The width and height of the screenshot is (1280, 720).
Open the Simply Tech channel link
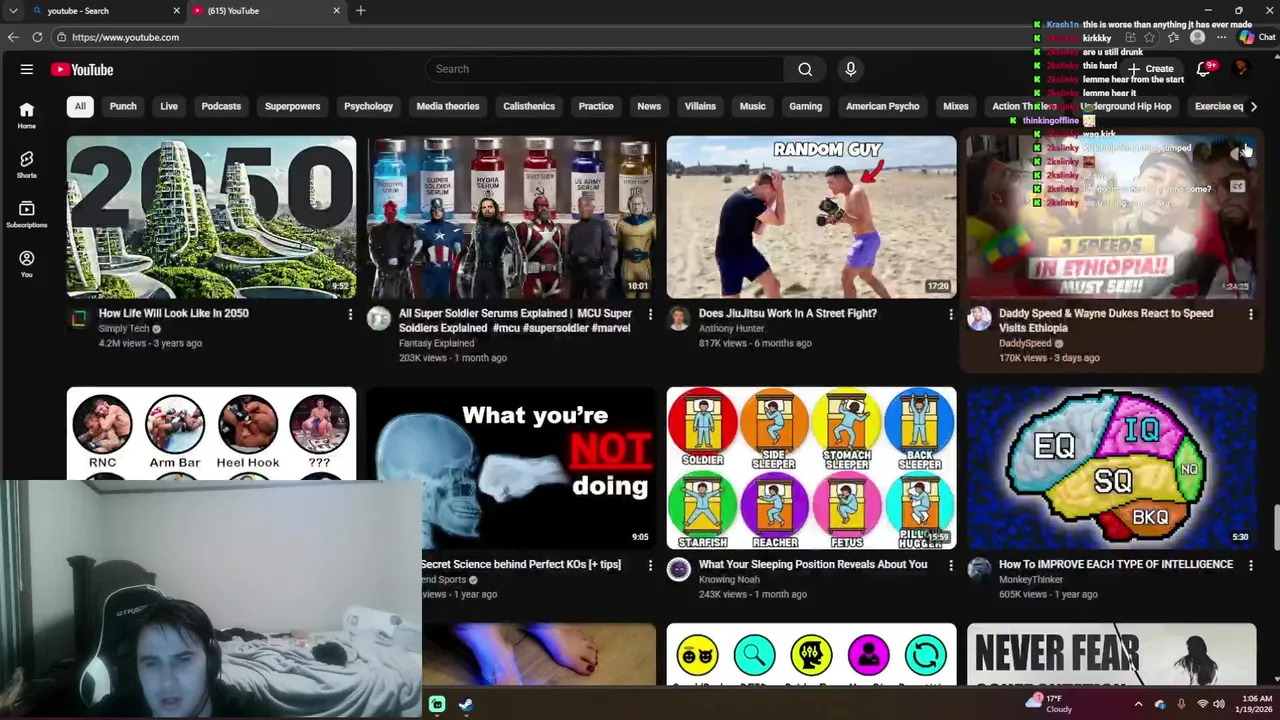[x=124, y=328]
